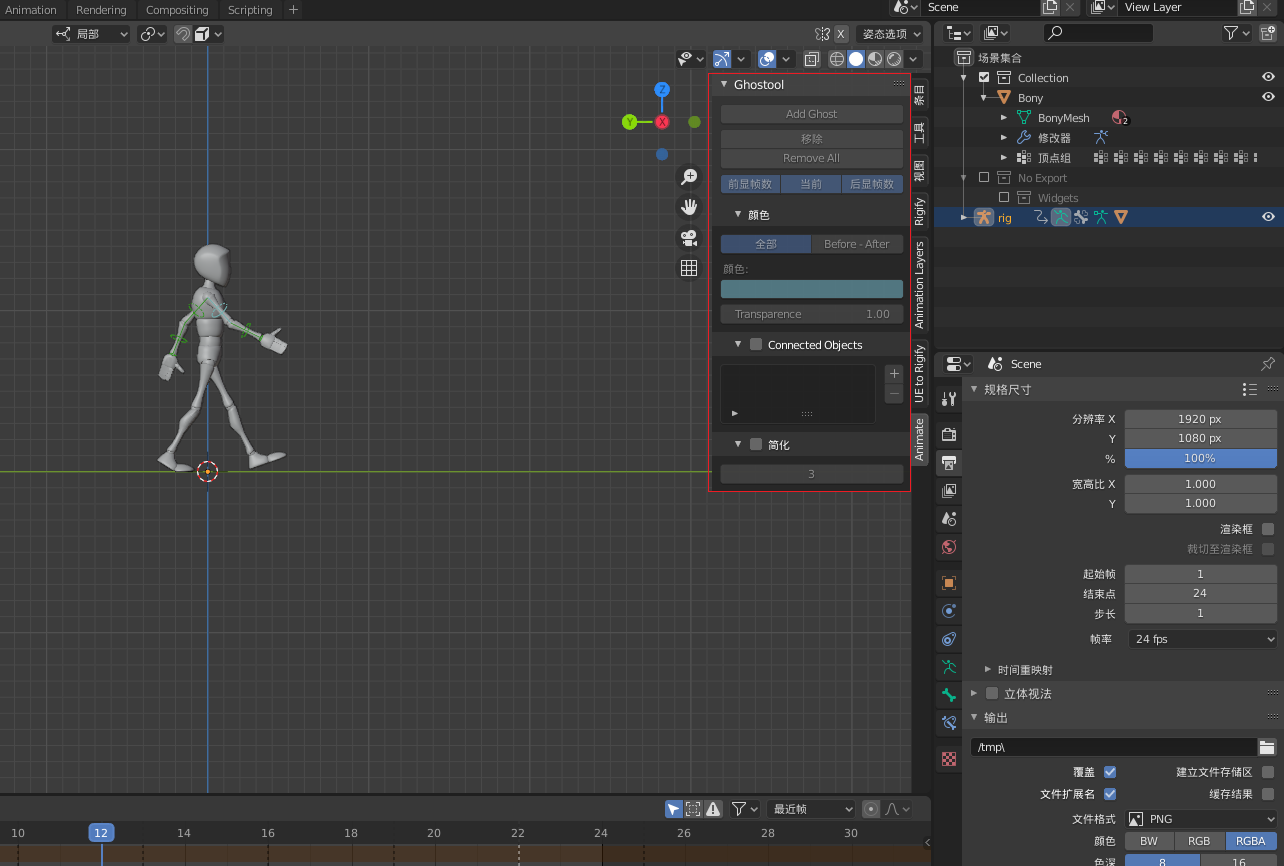Screen dimensions: 1284x866
Task: Uncheck the 覆盖 overwrite checkbox
Action: coord(1110,772)
